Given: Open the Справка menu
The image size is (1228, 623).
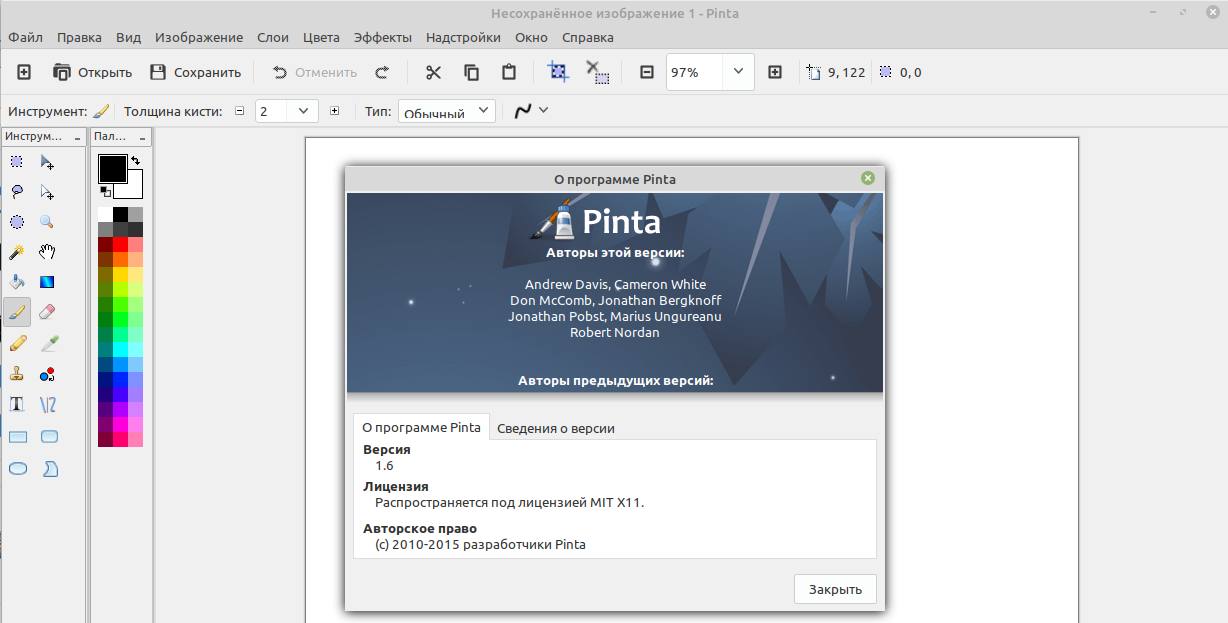Looking at the screenshot, I should click(x=588, y=37).
